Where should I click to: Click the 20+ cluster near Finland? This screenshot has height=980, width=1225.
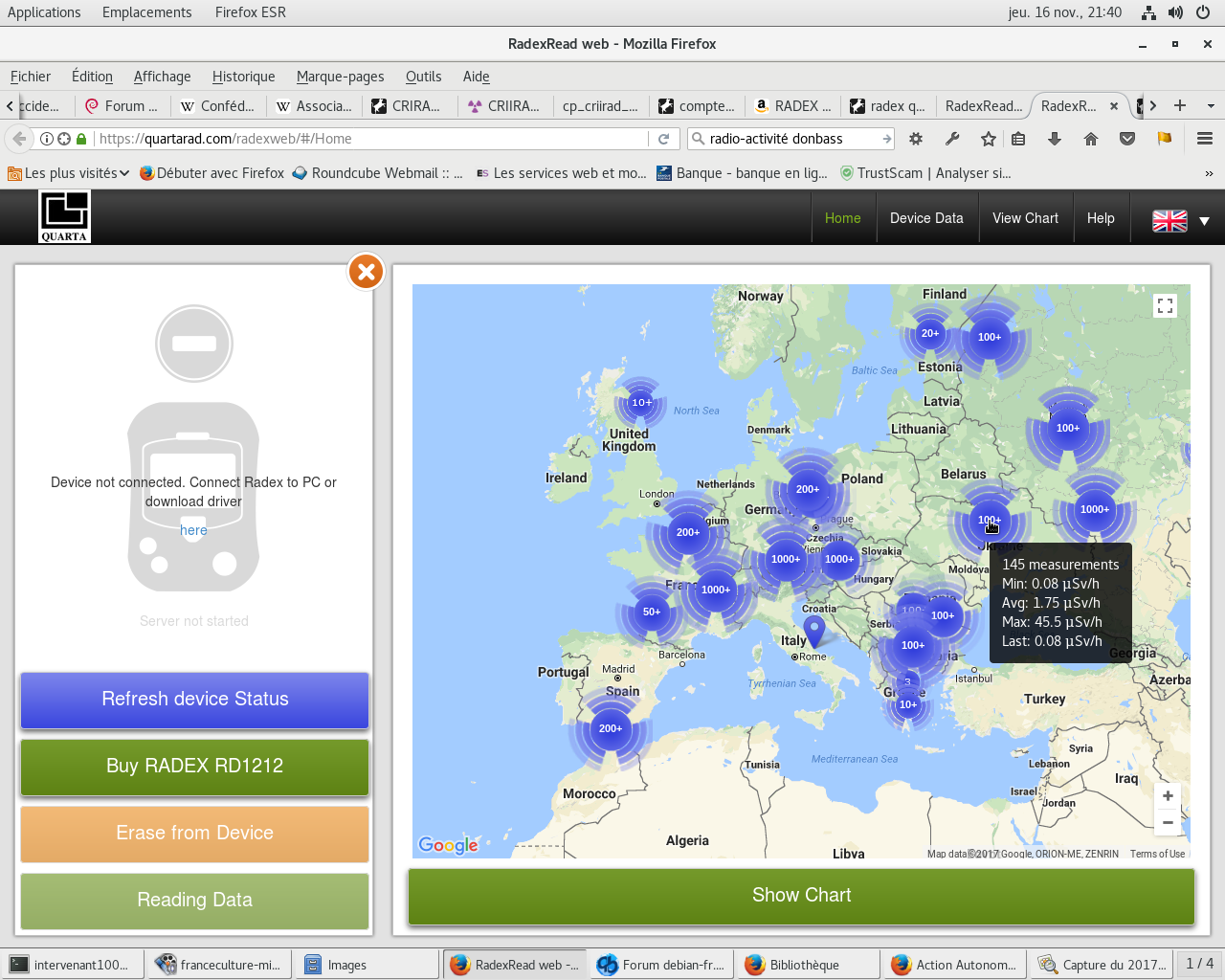click(x=930, y=333)
